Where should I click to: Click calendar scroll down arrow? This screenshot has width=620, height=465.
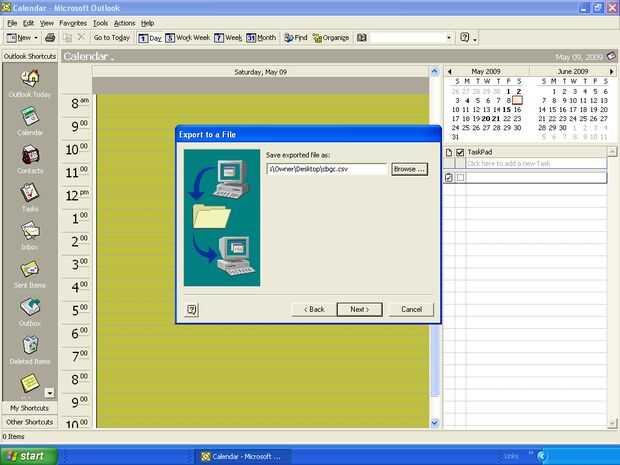click(x=435, y=423)
